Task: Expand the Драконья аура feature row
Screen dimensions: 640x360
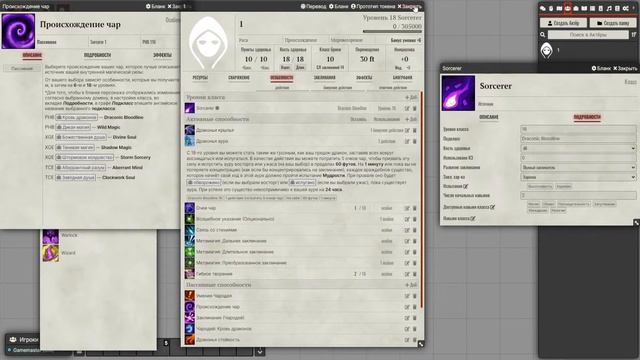Action: click(x=212, y=141)
